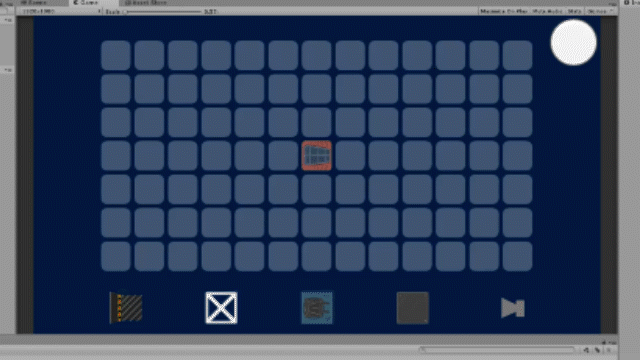Open the Game view resolution dropdown
This screenshot has height=360, width=640.
click(x=60, y=11)
